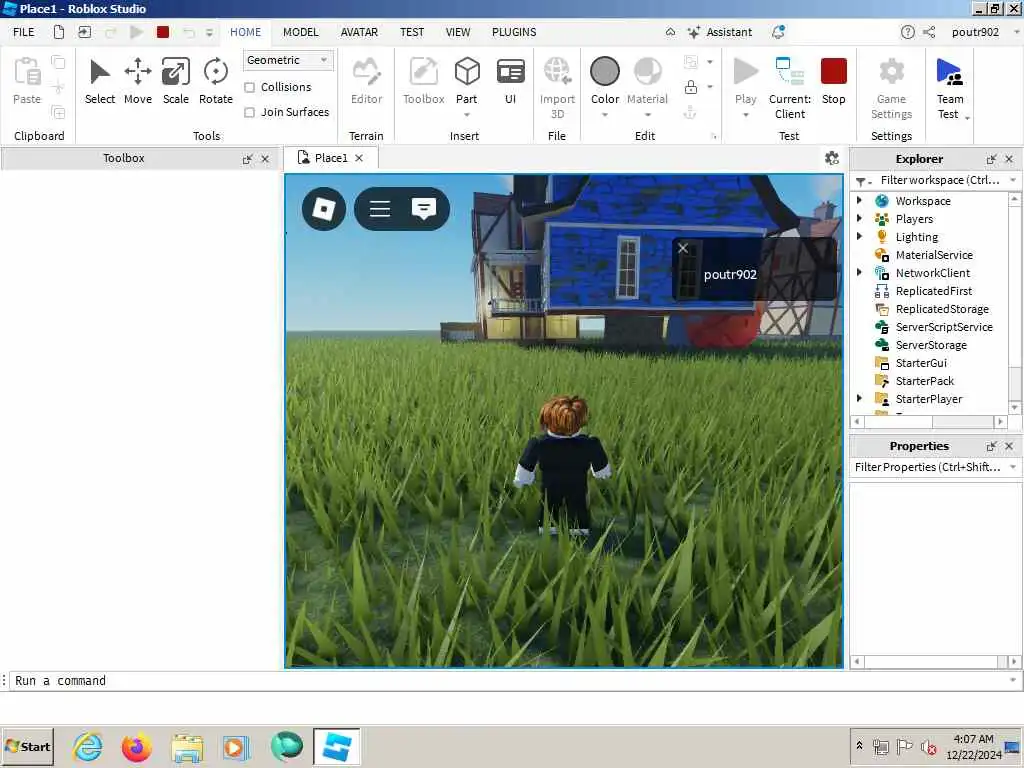Image resolution: width=1024 pixels, height=768 pixels.
Task: Open viewport settings gear
Action: [831, 158]
